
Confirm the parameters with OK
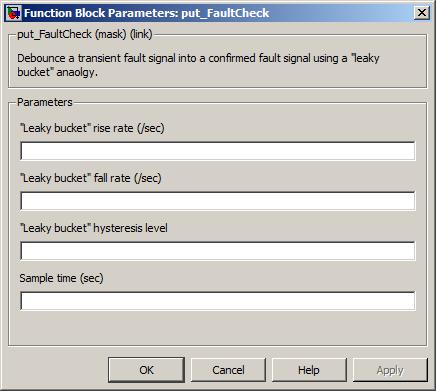click(146, 370)
